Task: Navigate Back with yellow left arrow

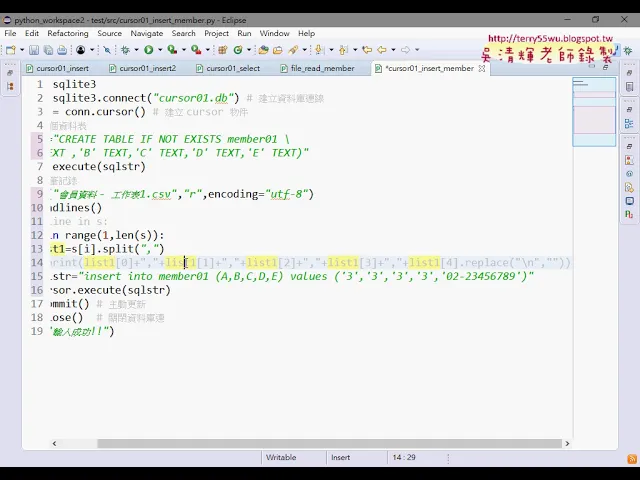Action: [x=382, y=50]
